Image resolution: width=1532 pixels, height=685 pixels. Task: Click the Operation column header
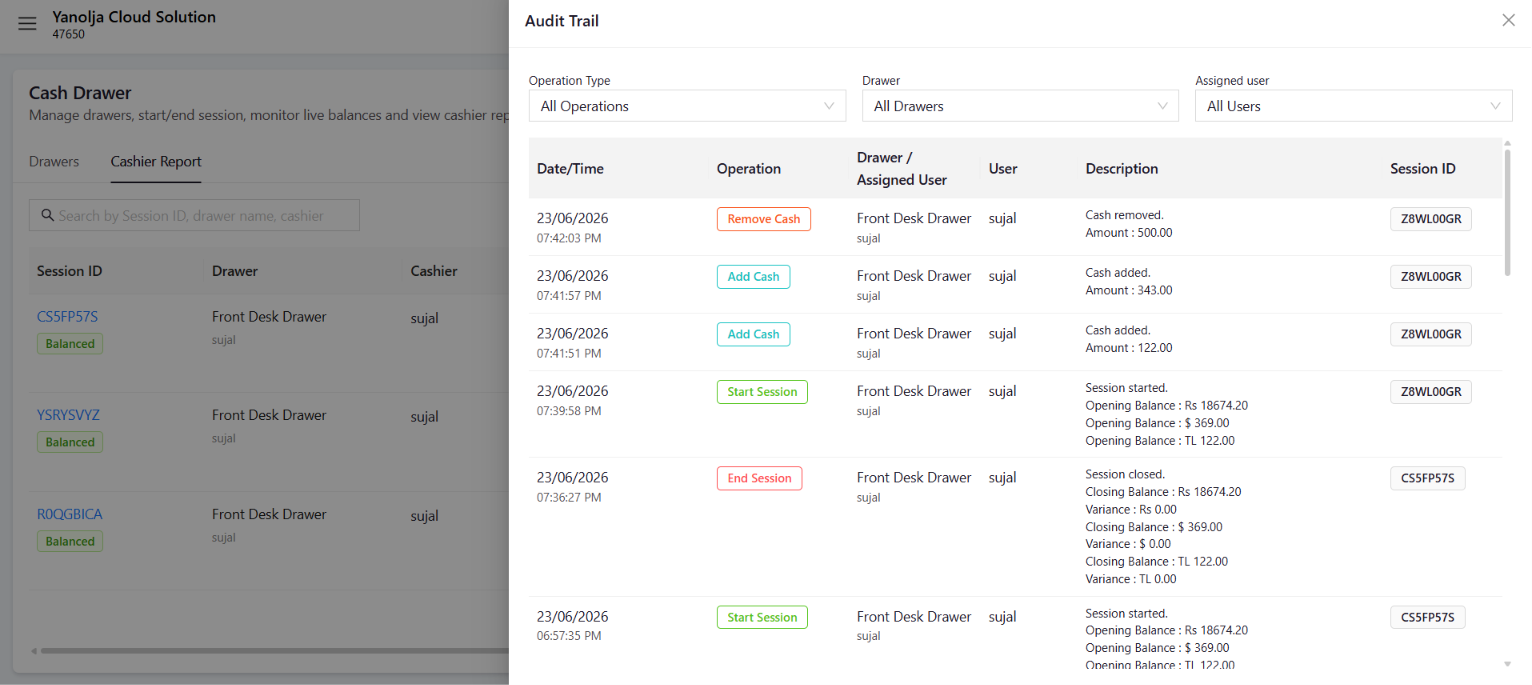coord(748,169)
